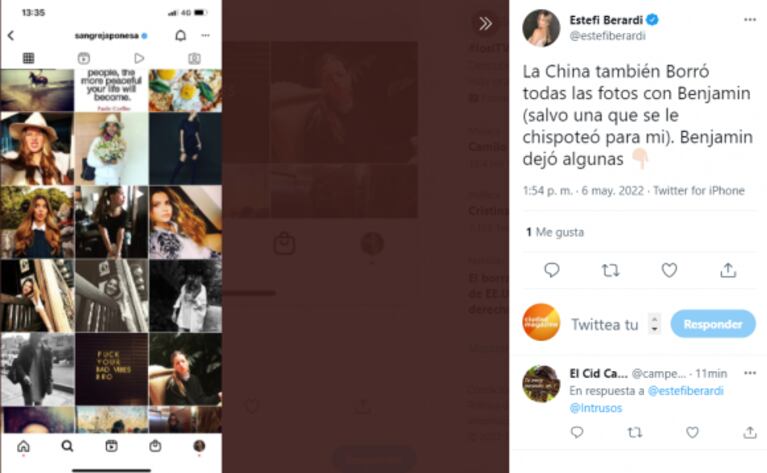The height and width of the screenshot is (473, 767).
Task: Like El Cid Campeador's reply
Action: (692, 432)
